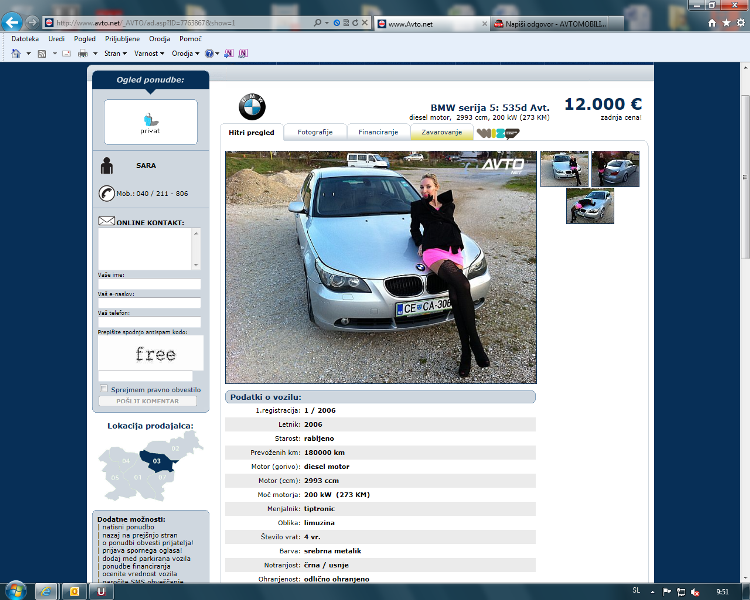
Task: Refresh the page with the reload icon
Action: tap(355, 22)
